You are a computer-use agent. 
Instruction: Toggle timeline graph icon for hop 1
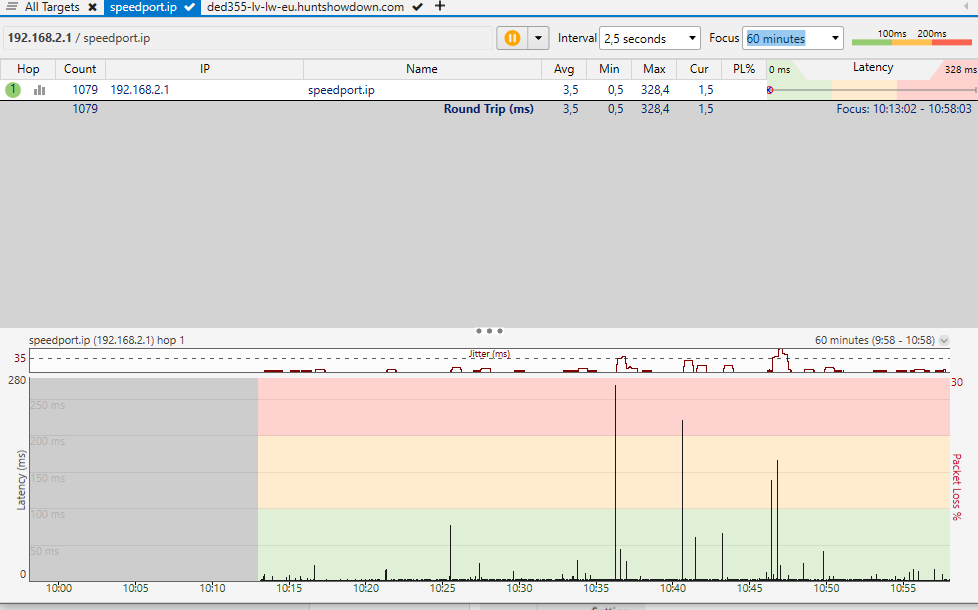(x=39, y=90)
